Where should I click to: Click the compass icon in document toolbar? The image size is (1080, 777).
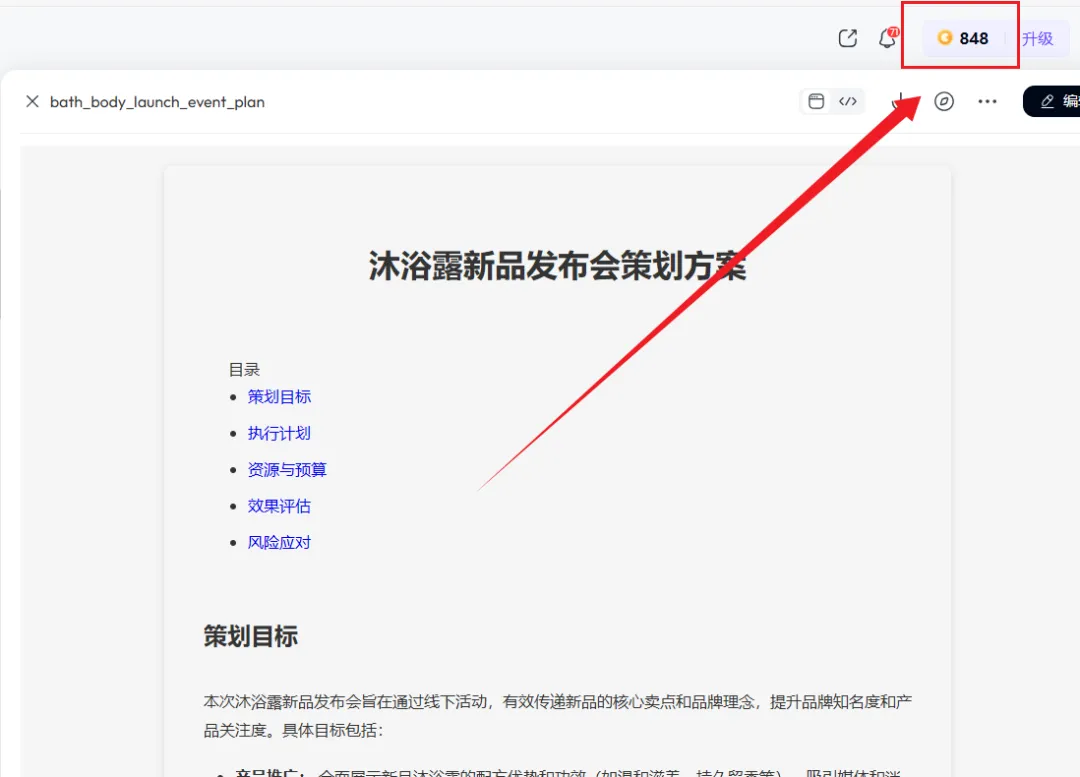tap(944, 101)
